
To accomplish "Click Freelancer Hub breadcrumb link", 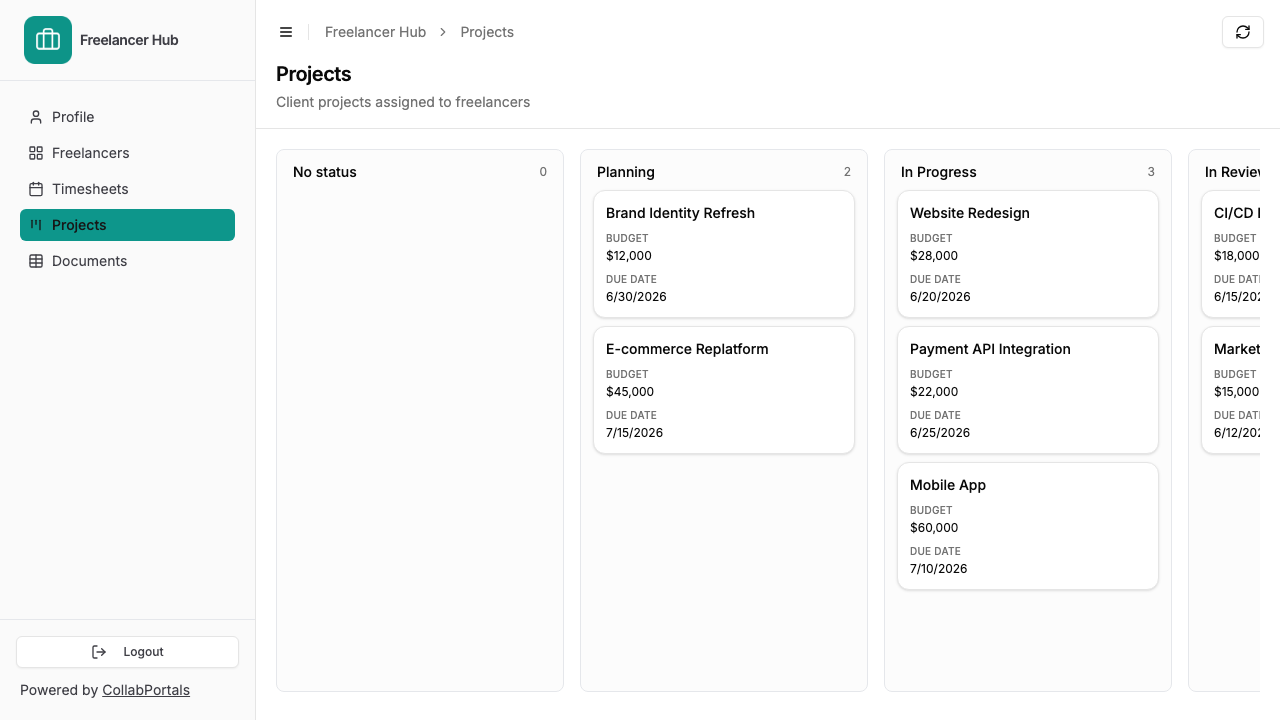I will pos(375,32).
